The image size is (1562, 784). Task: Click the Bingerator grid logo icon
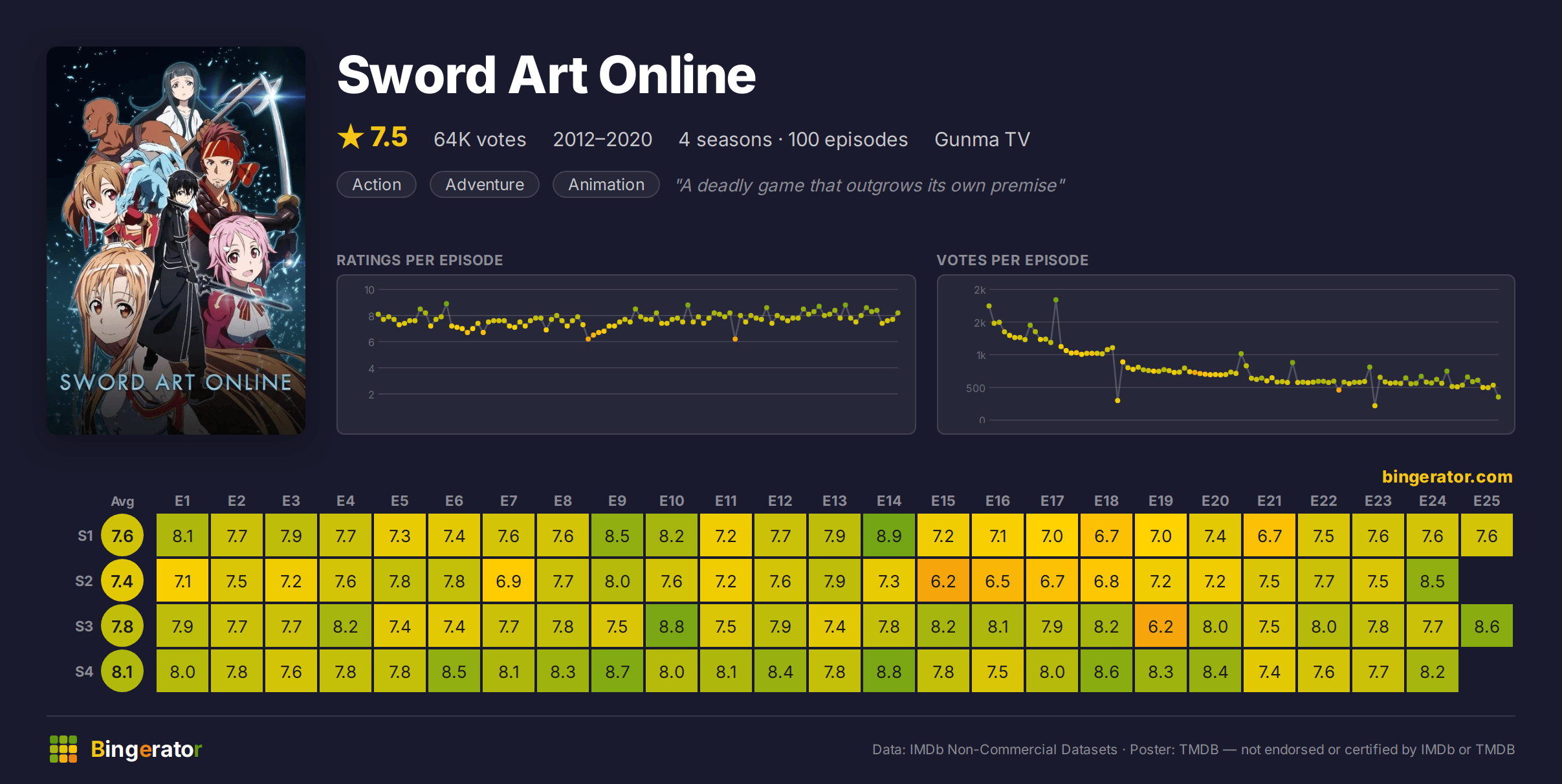[x=63, y=749]
